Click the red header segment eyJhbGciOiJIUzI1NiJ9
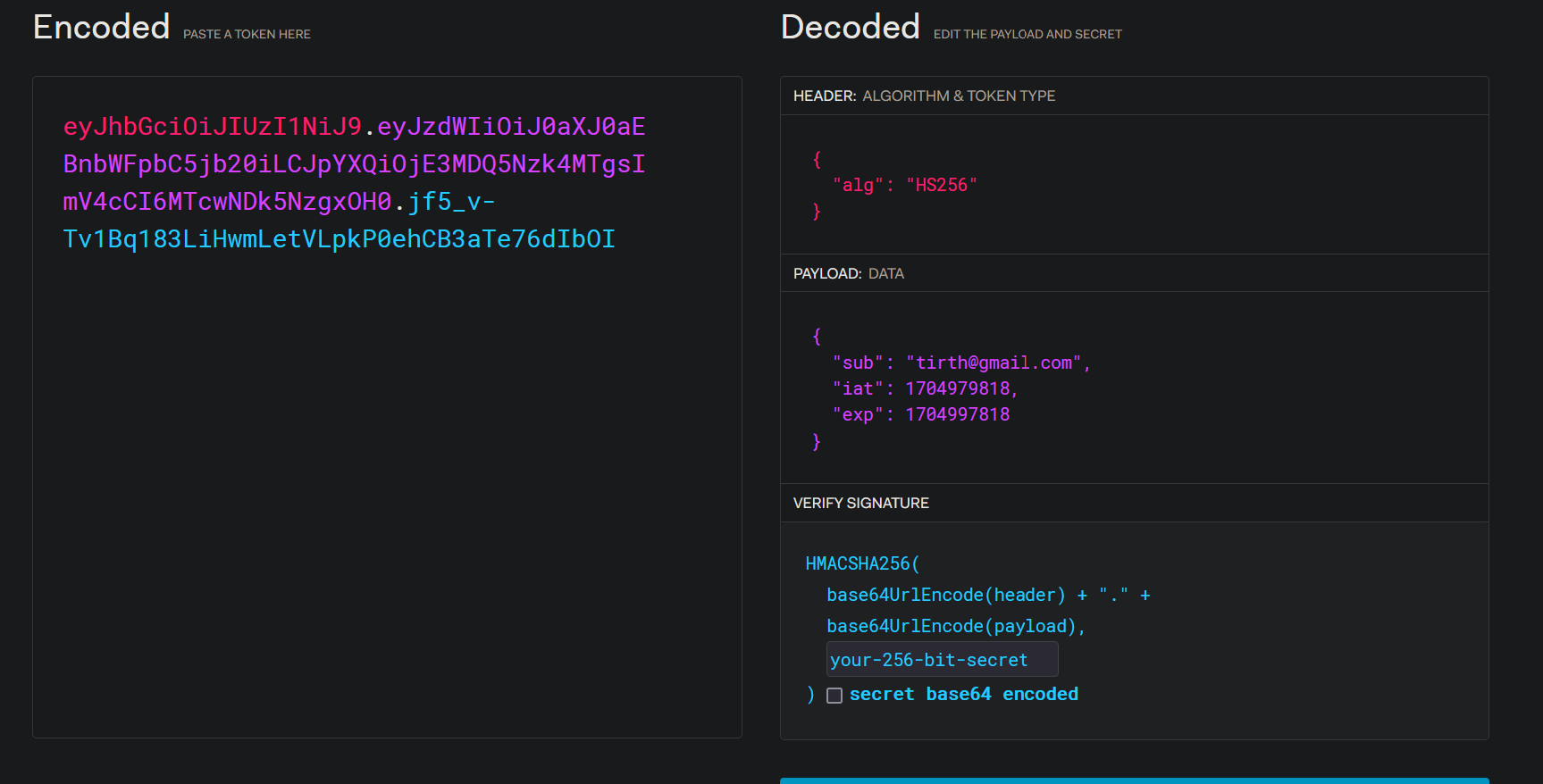This screenshot has height=784, width=1543. [212, 127]
